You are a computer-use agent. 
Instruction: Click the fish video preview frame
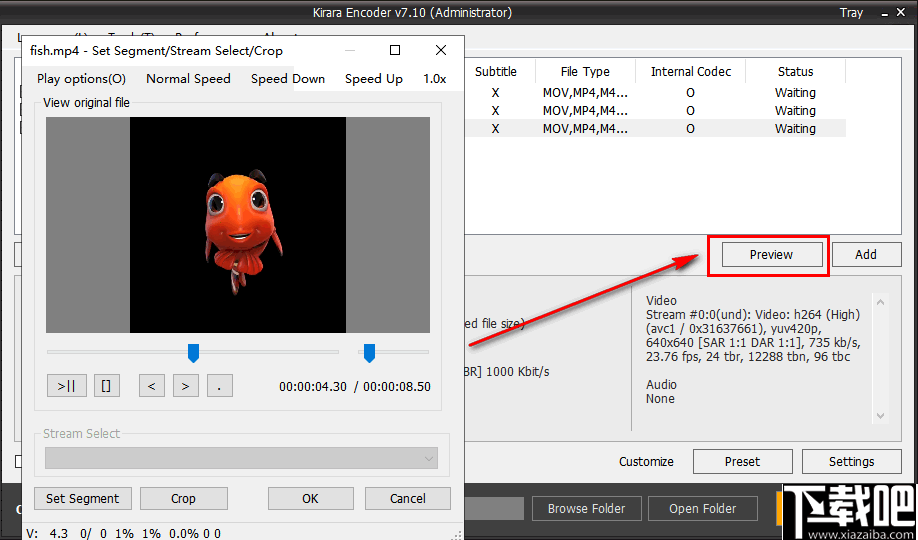click(238, 225)
